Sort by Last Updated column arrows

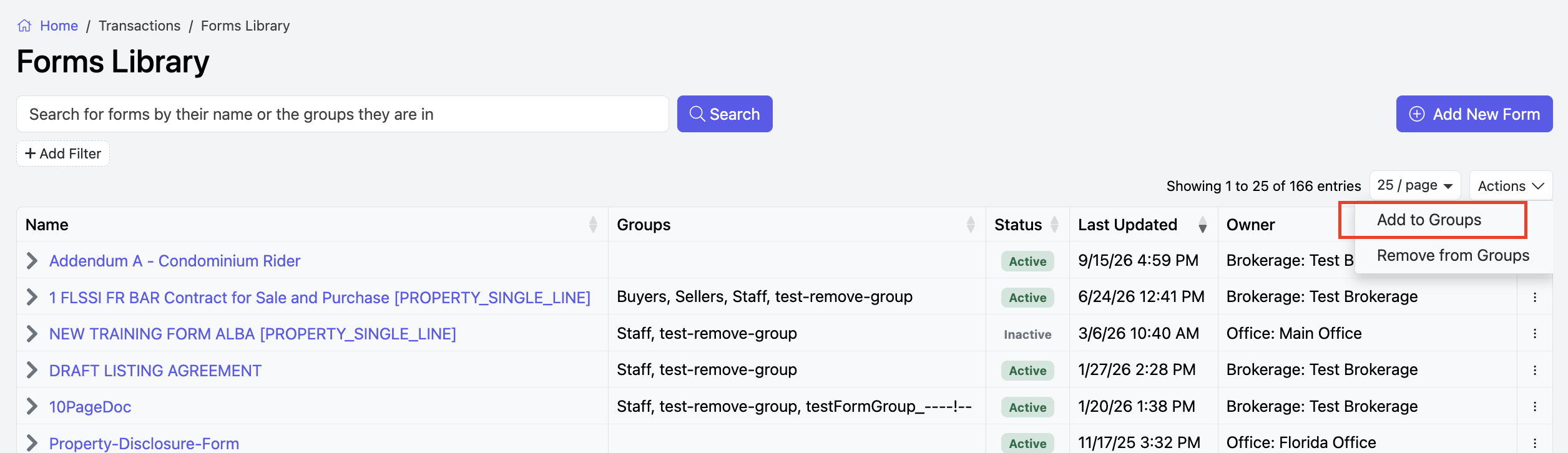1202,225
